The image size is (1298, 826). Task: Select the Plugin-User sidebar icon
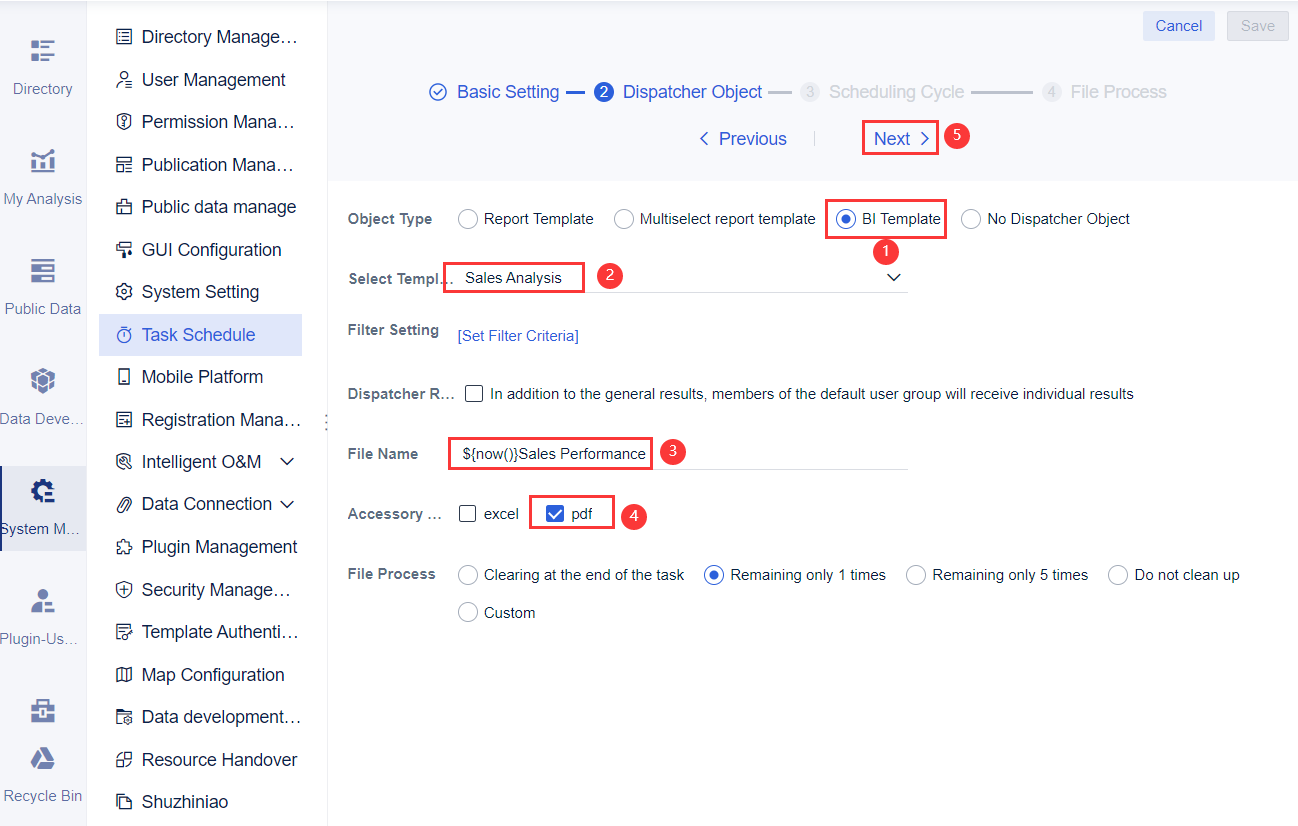42,612
